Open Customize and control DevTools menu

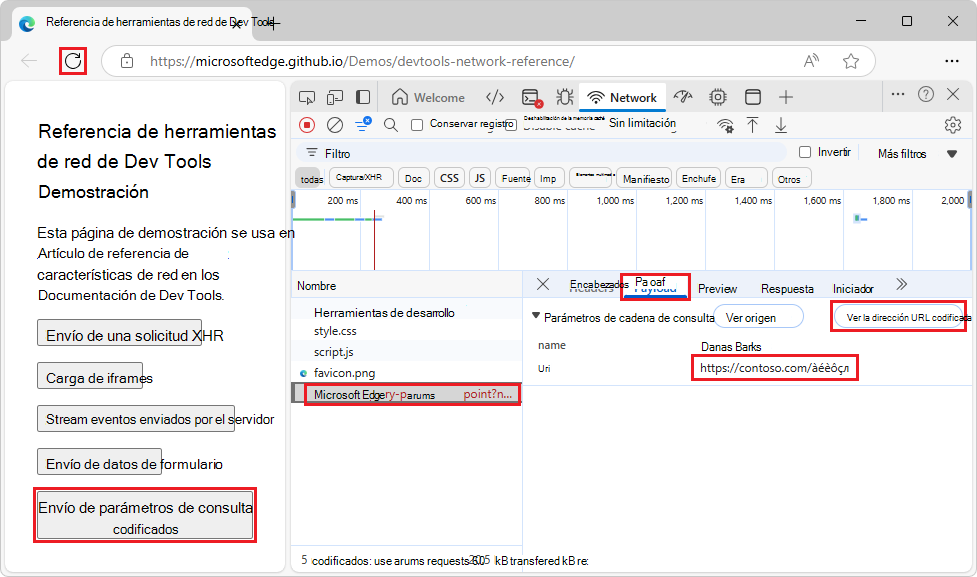(x=898, y=94)
